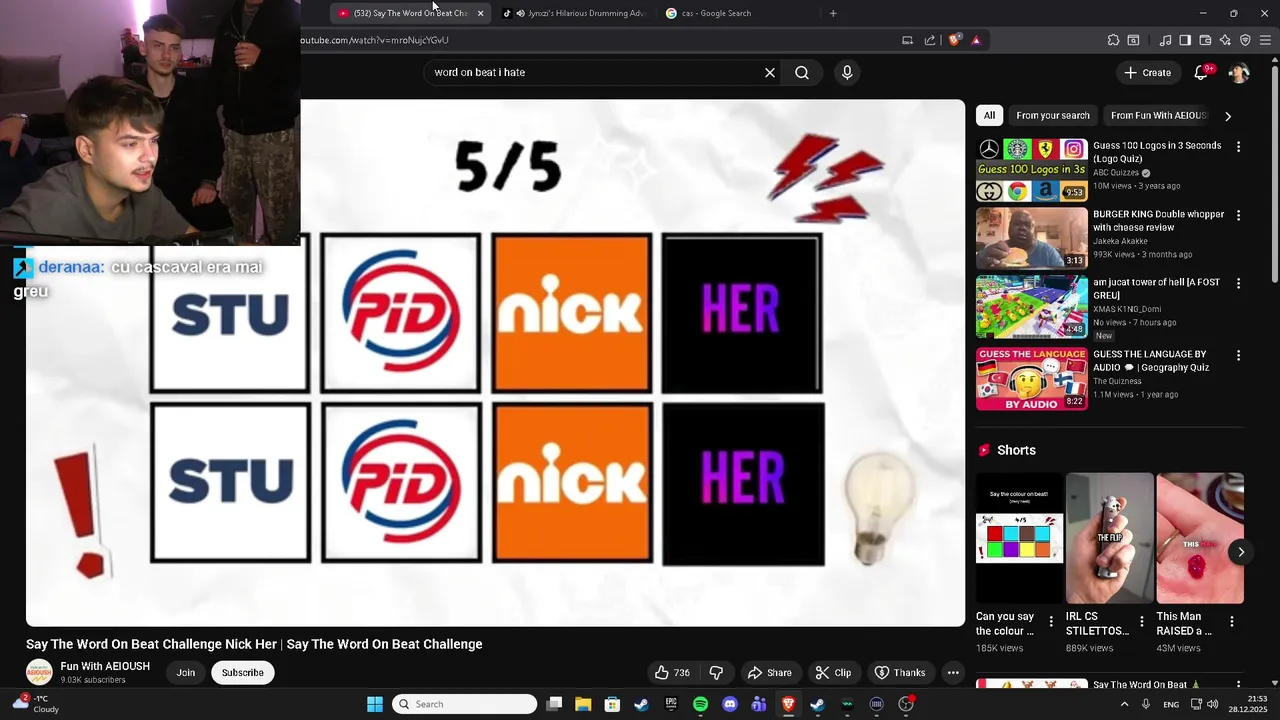Viewport: 1280px width, 720px height.
Task: Click the Join channel button
Action: coord(186,673)
